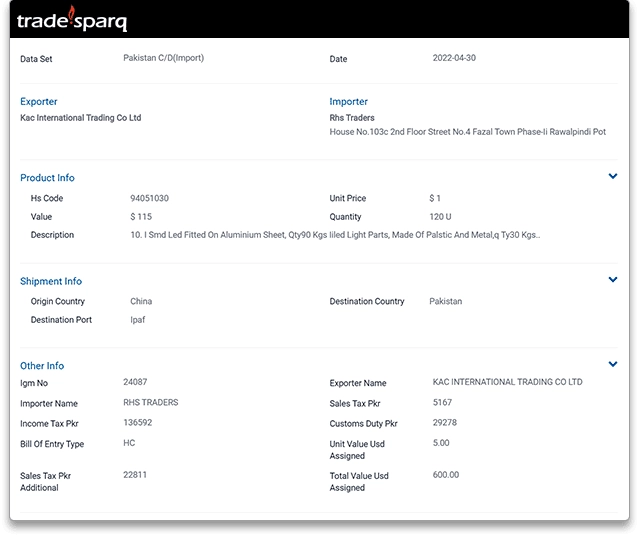Screen dimensions: 637x544
Task: Click Quantity value 120 U
Action: pos(440,217)
